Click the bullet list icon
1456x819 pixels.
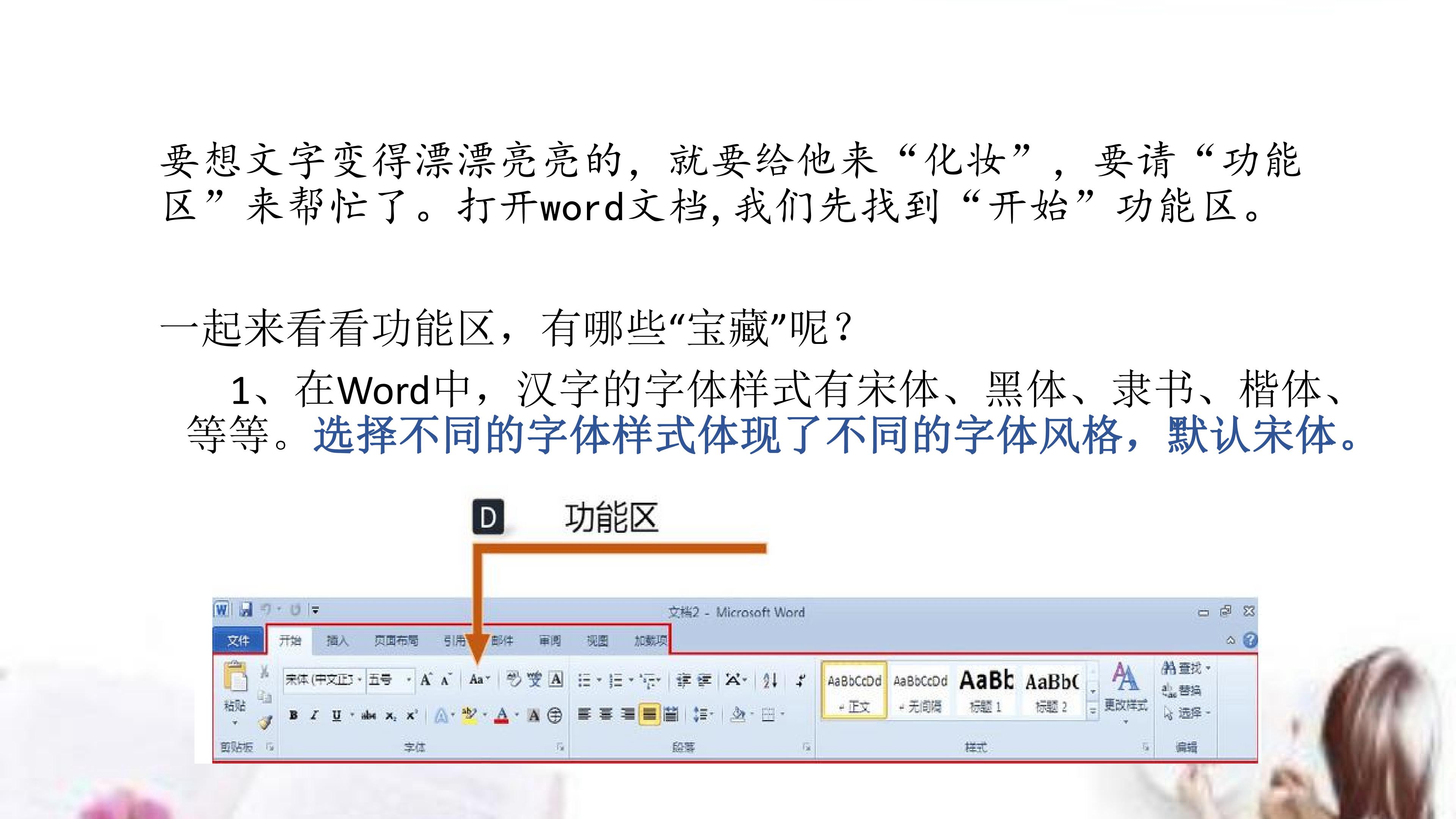coord(584,680)
